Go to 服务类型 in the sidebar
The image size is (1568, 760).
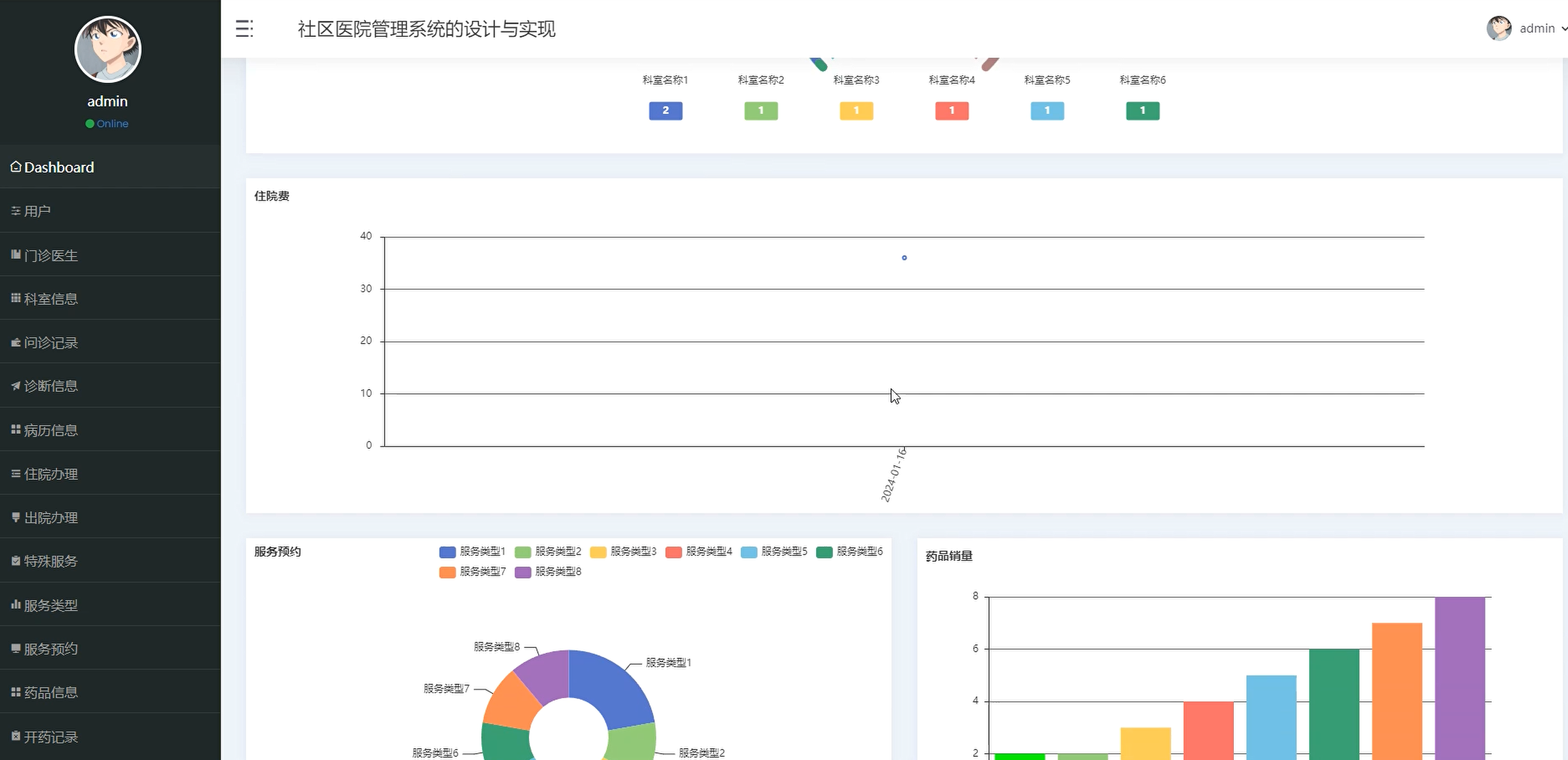pos(110,605)
